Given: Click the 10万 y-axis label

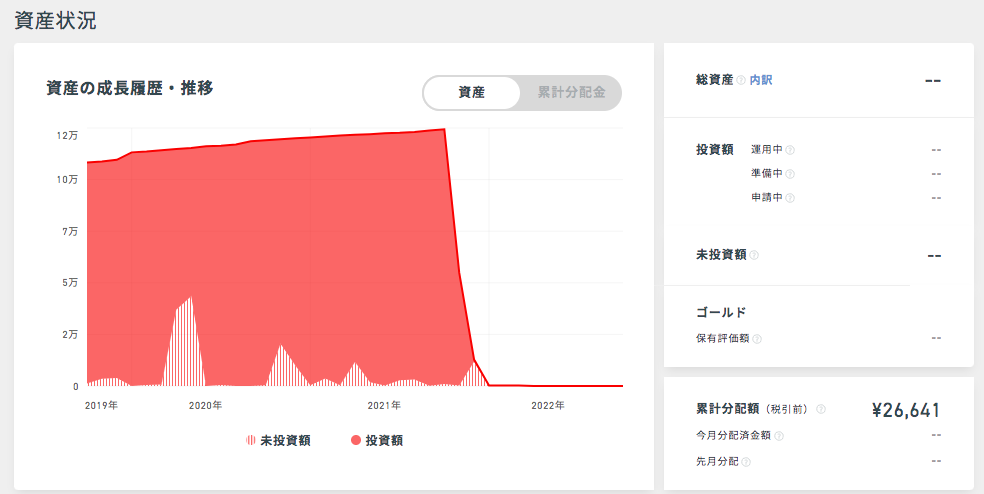Looking at the screenshot, I should pyautogui.click(x=68, y=180).
